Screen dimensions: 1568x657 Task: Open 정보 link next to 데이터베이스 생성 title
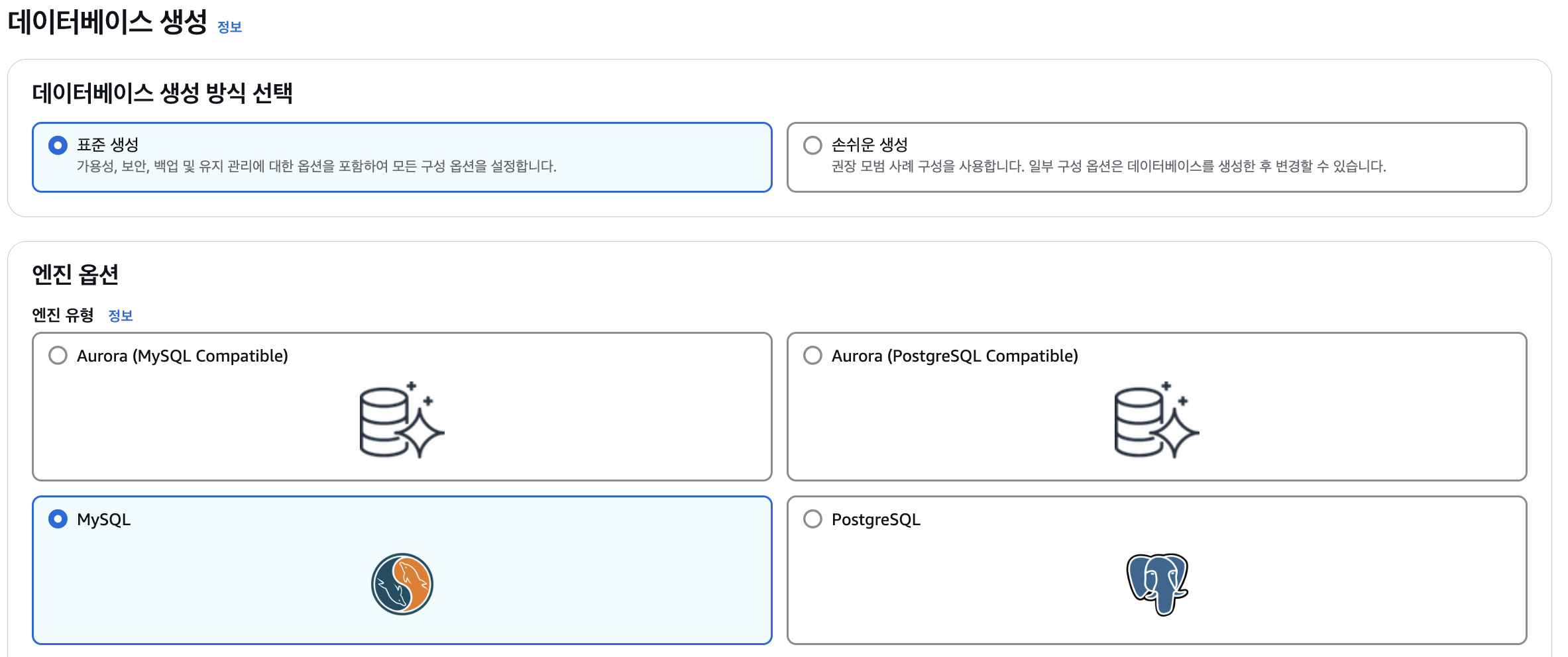point(229,27)
